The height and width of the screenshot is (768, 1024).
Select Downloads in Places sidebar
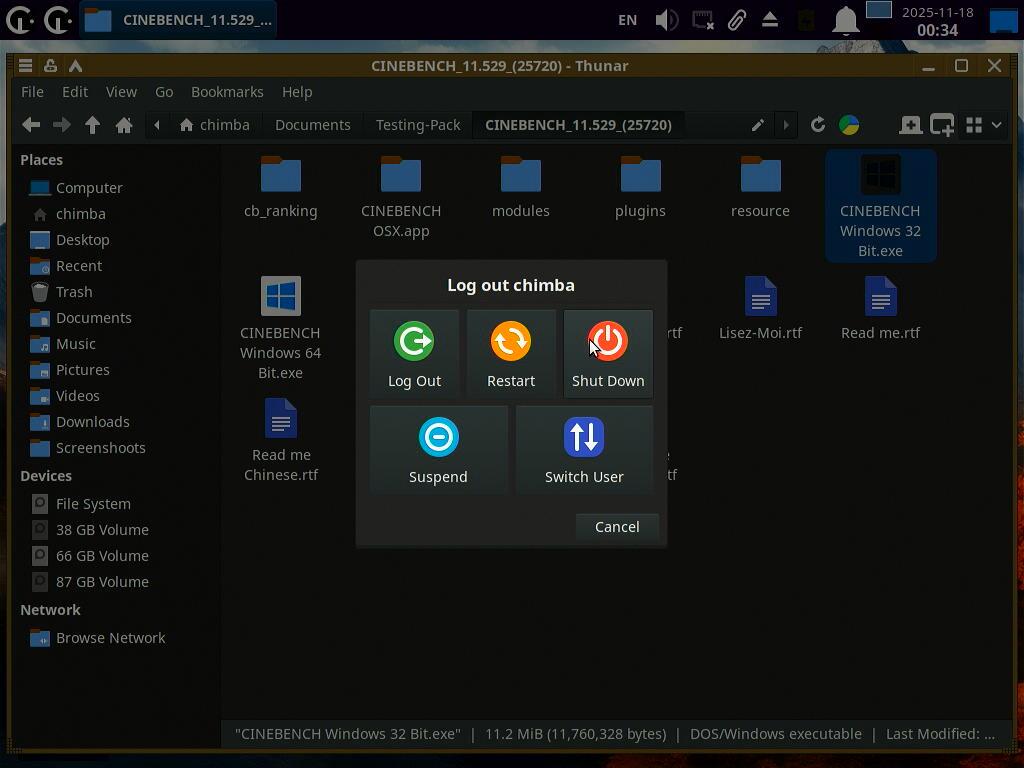point(92,422)
